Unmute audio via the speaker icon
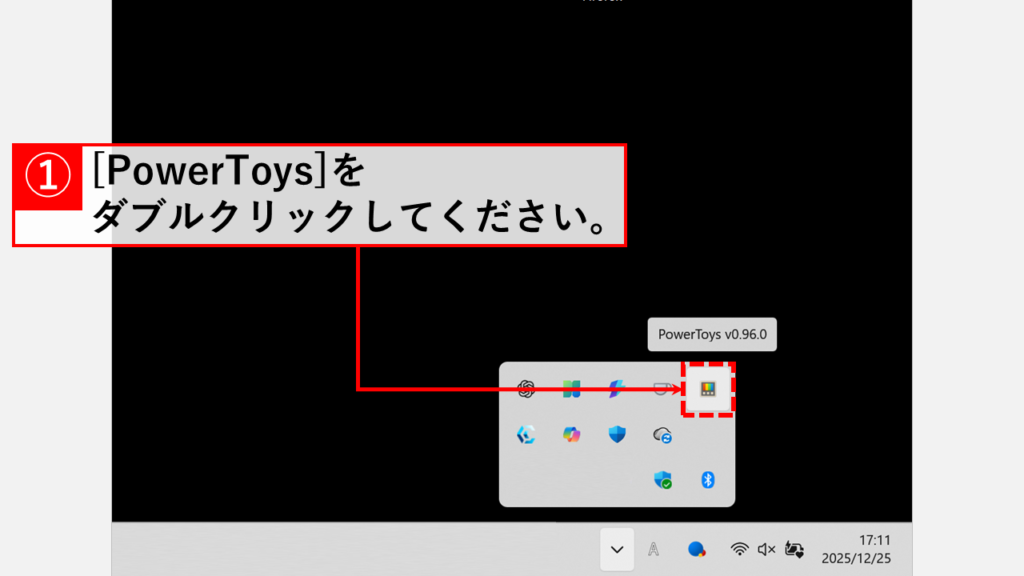The image size is (1024, 576). [x=766, y=549]
